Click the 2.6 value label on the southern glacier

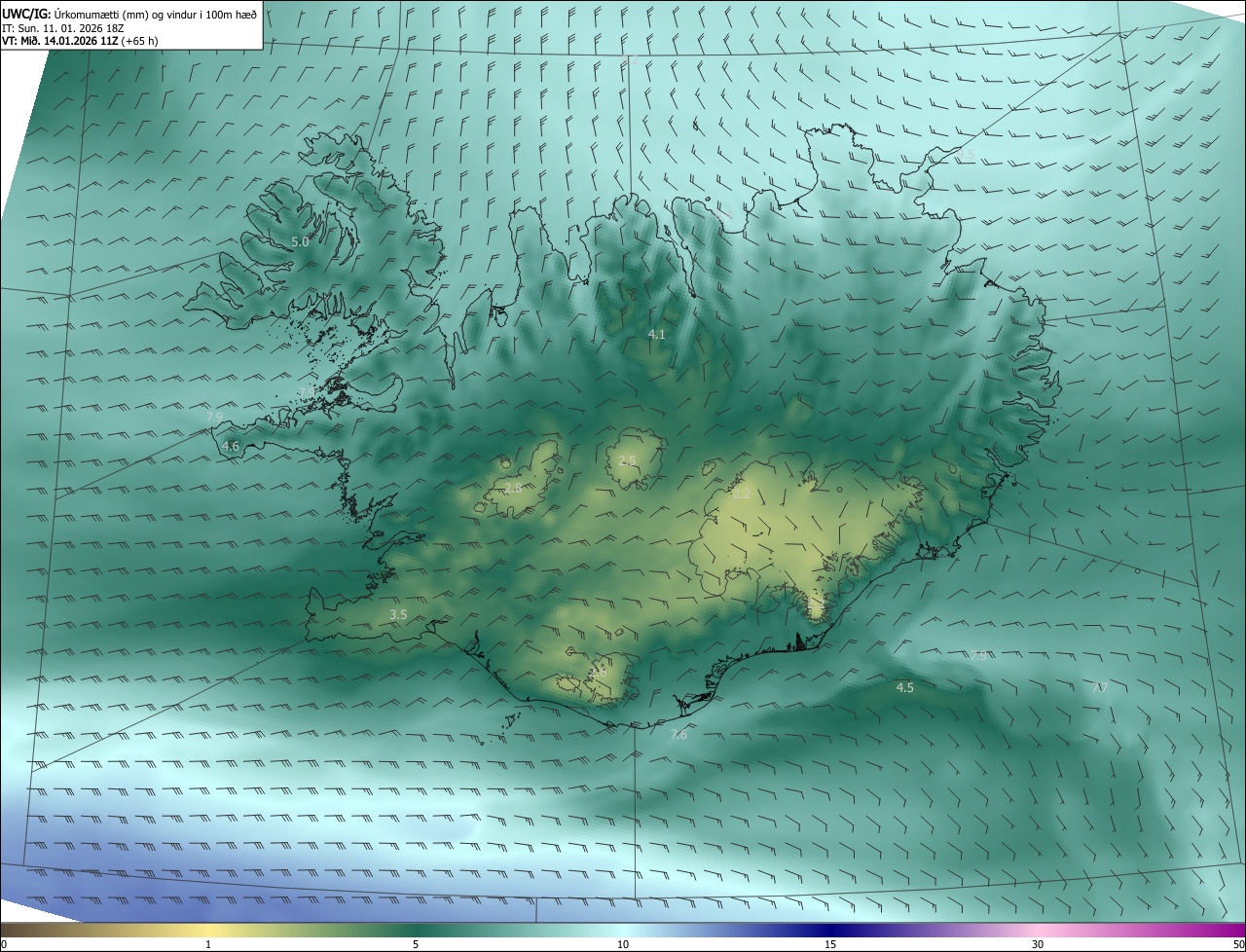tap(598, 672)
